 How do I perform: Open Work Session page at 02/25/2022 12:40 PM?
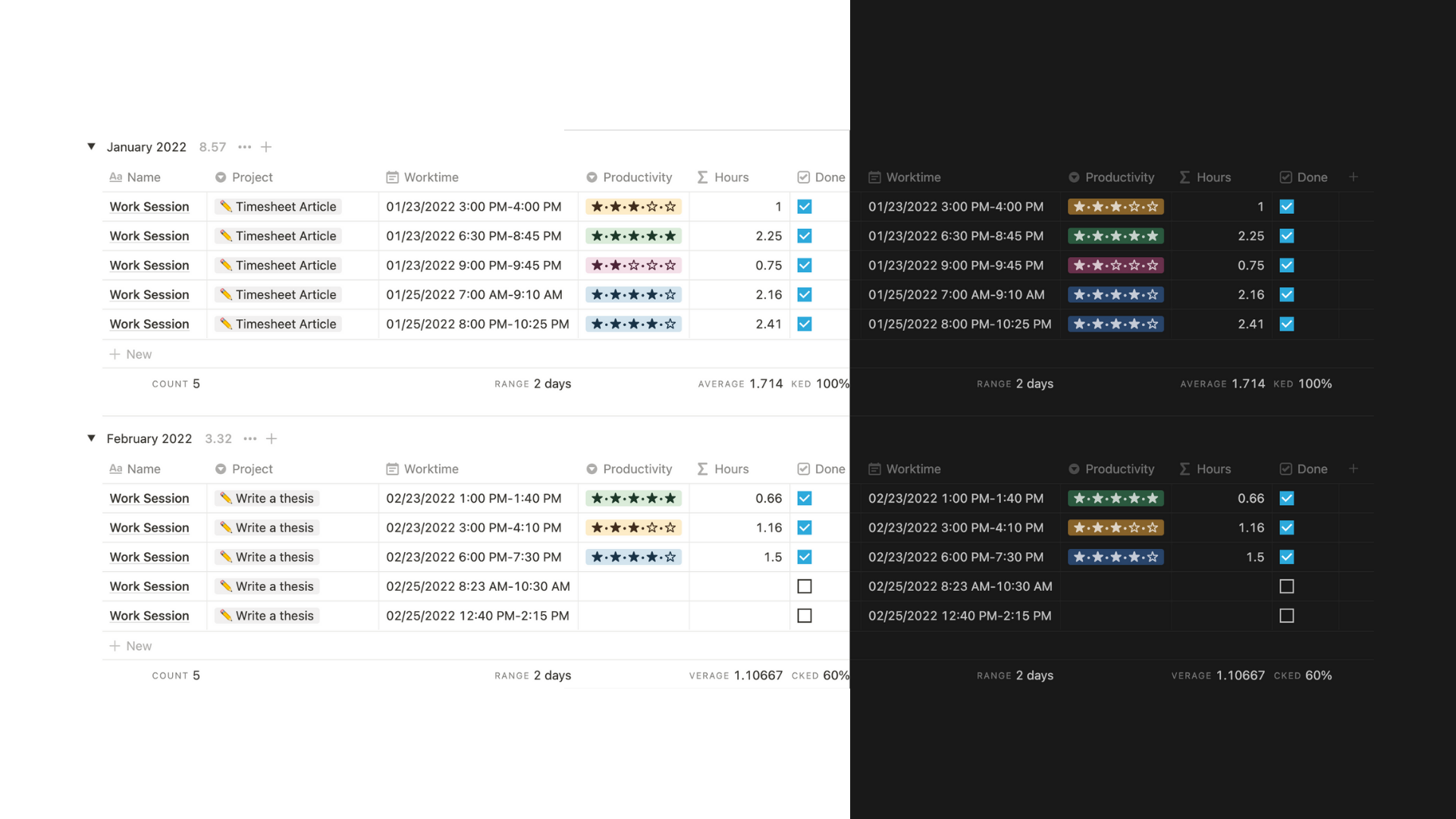(x=149, y=616)
